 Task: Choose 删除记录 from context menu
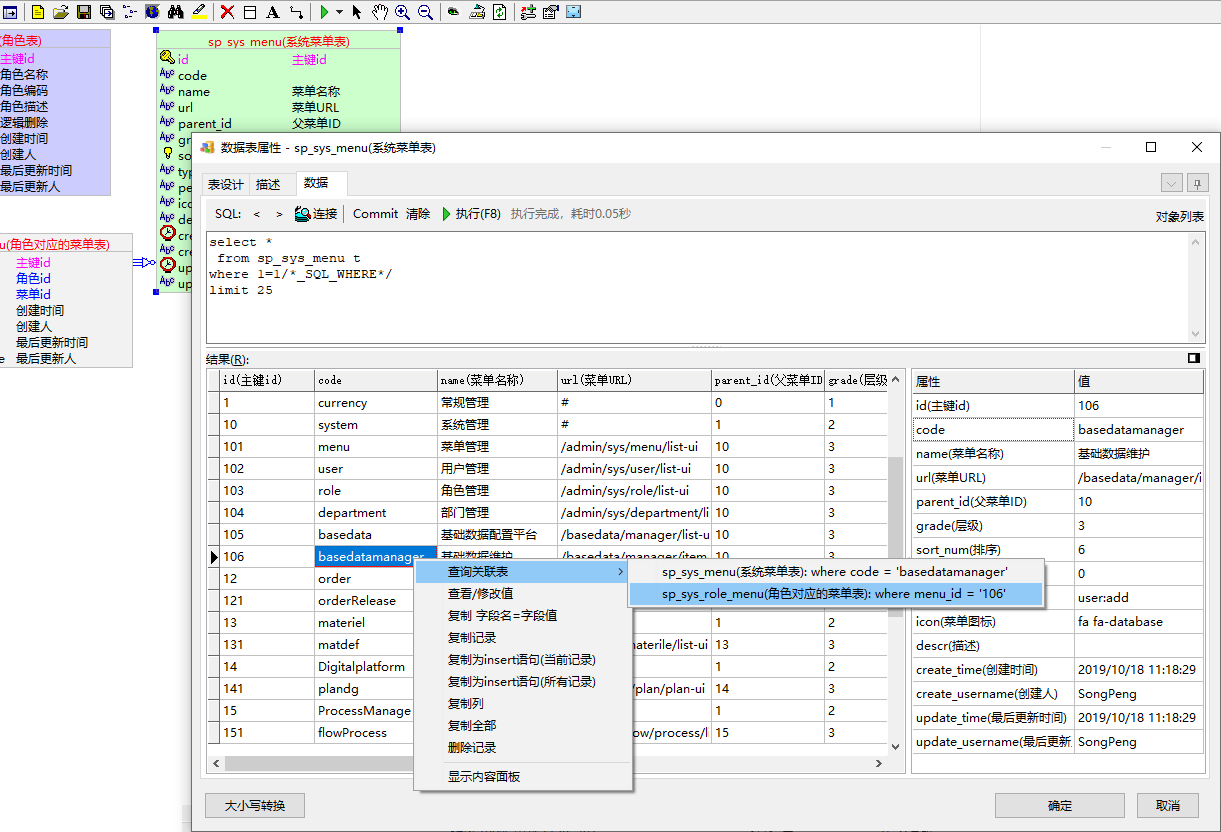[523, 747]
